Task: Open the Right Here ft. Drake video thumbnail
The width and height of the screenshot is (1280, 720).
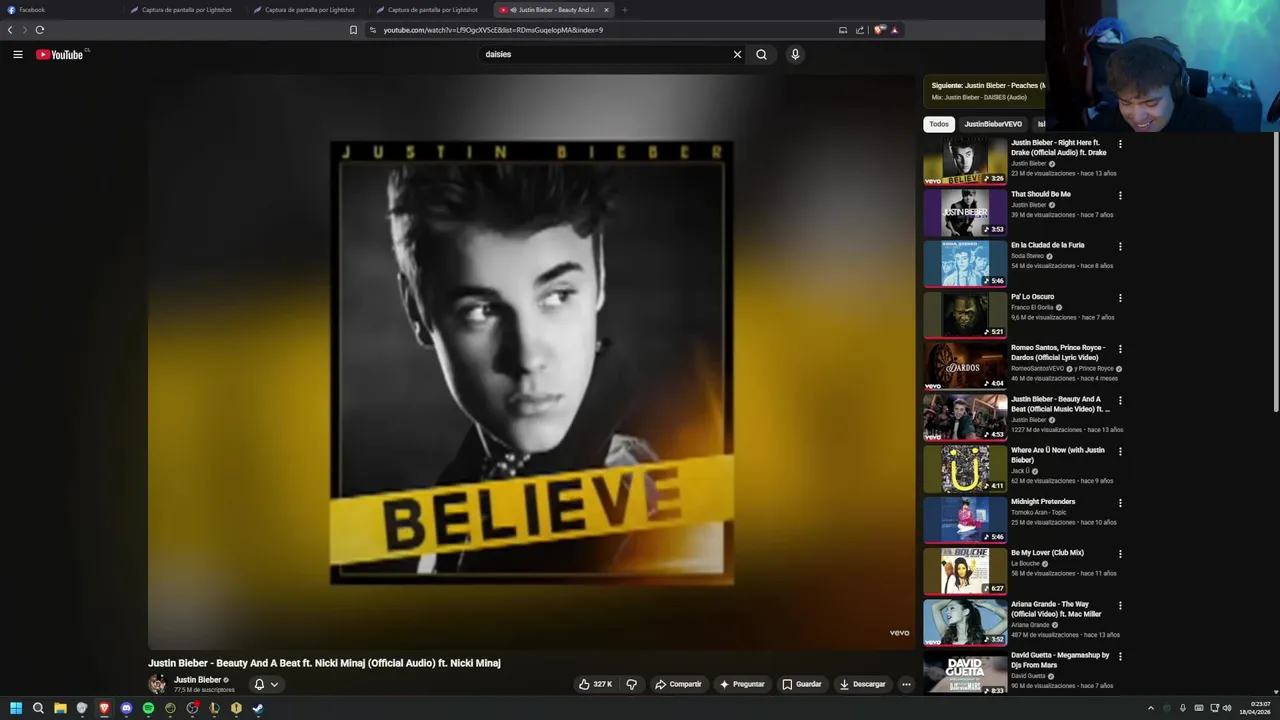Action: click(x=965, y=161)
